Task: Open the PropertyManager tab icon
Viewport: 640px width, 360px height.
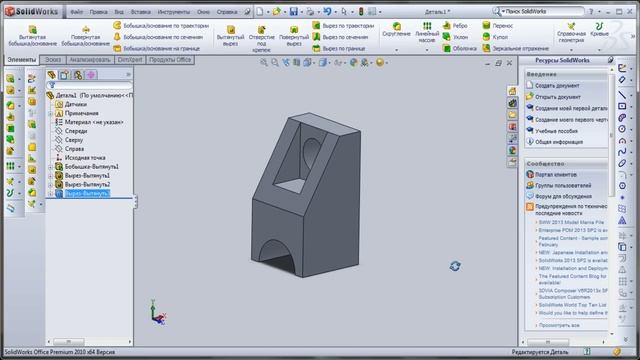Action: point(64,75)
